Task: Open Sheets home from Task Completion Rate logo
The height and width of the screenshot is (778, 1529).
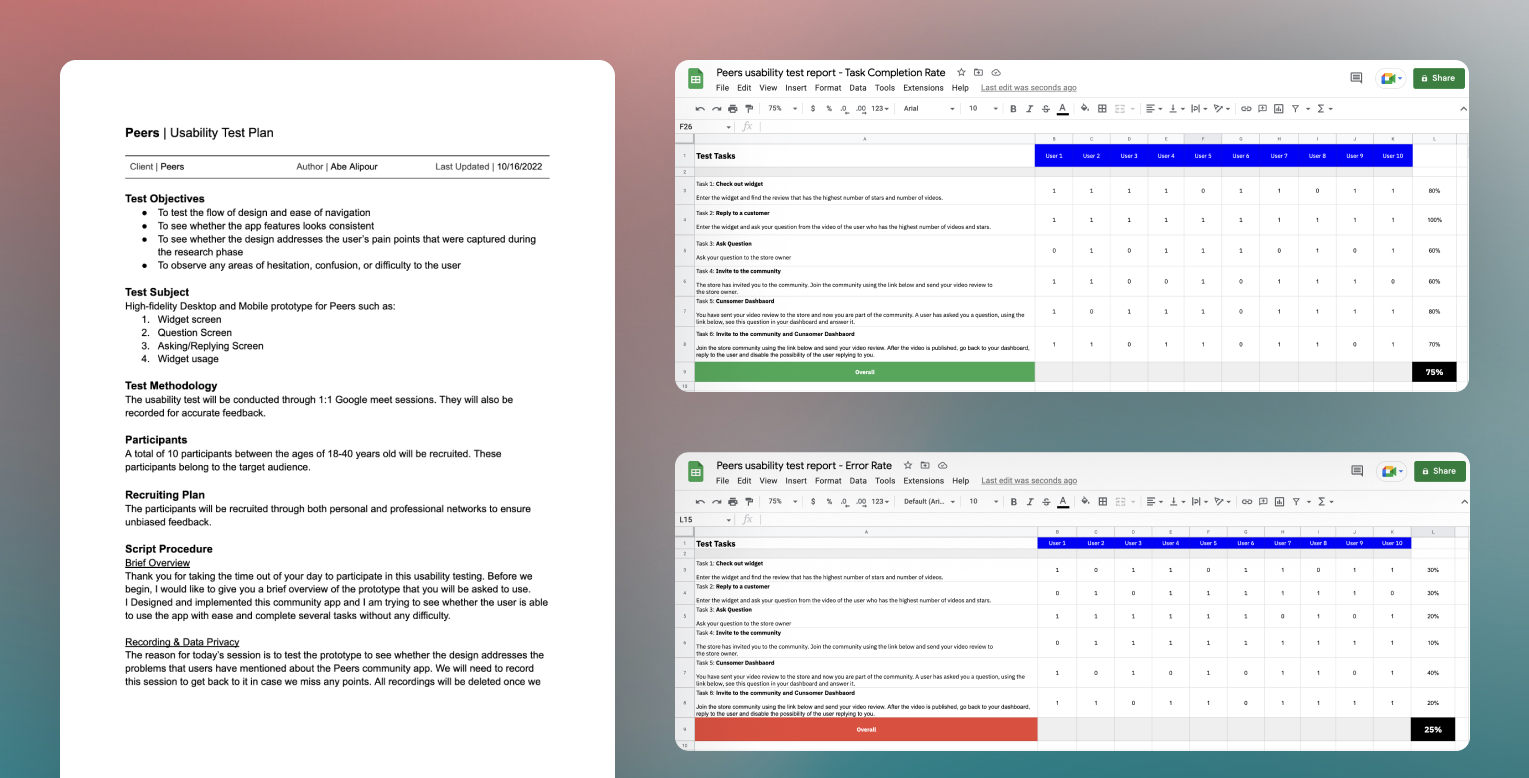Action: pyautogui.click(x=696, y=79)
